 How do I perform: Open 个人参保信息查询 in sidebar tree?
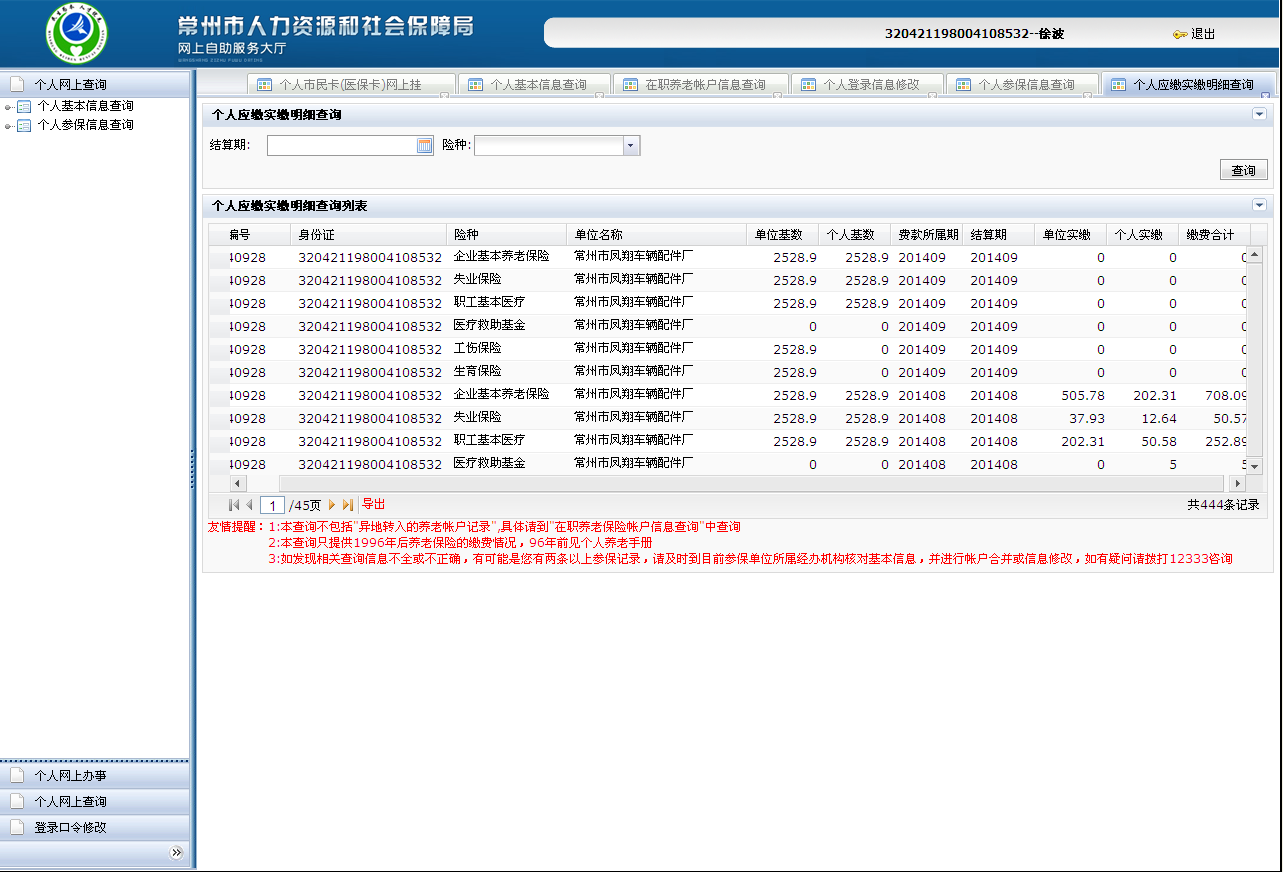tap(85, 125)
